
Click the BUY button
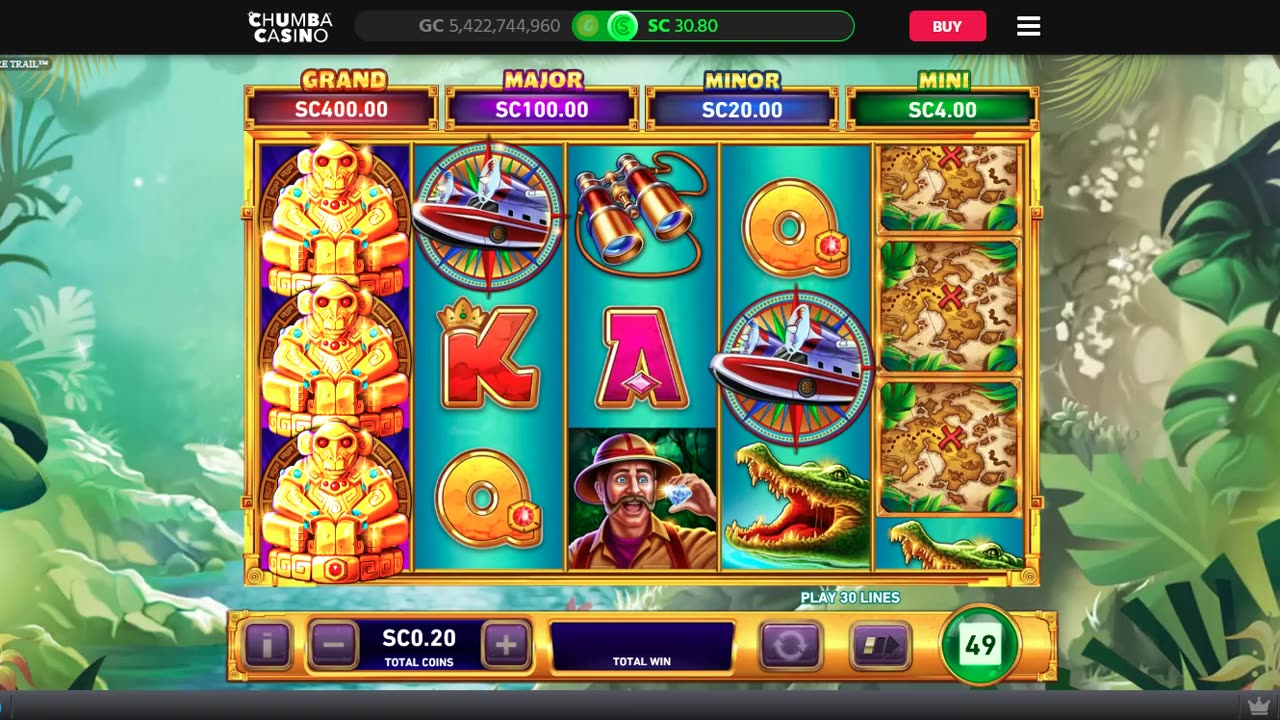(947, 26)
